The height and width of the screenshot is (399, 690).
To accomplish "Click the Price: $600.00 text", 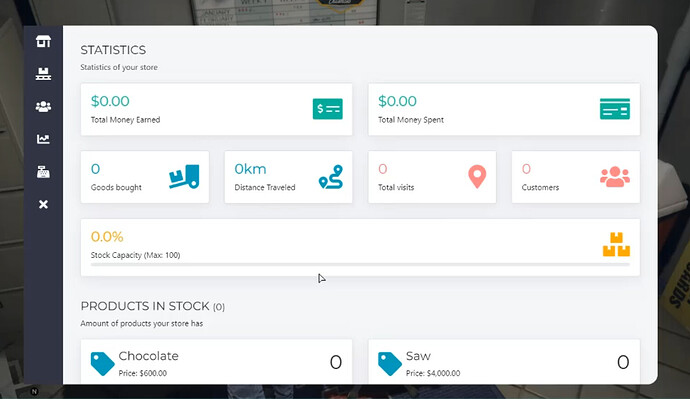I will [143, 373].
